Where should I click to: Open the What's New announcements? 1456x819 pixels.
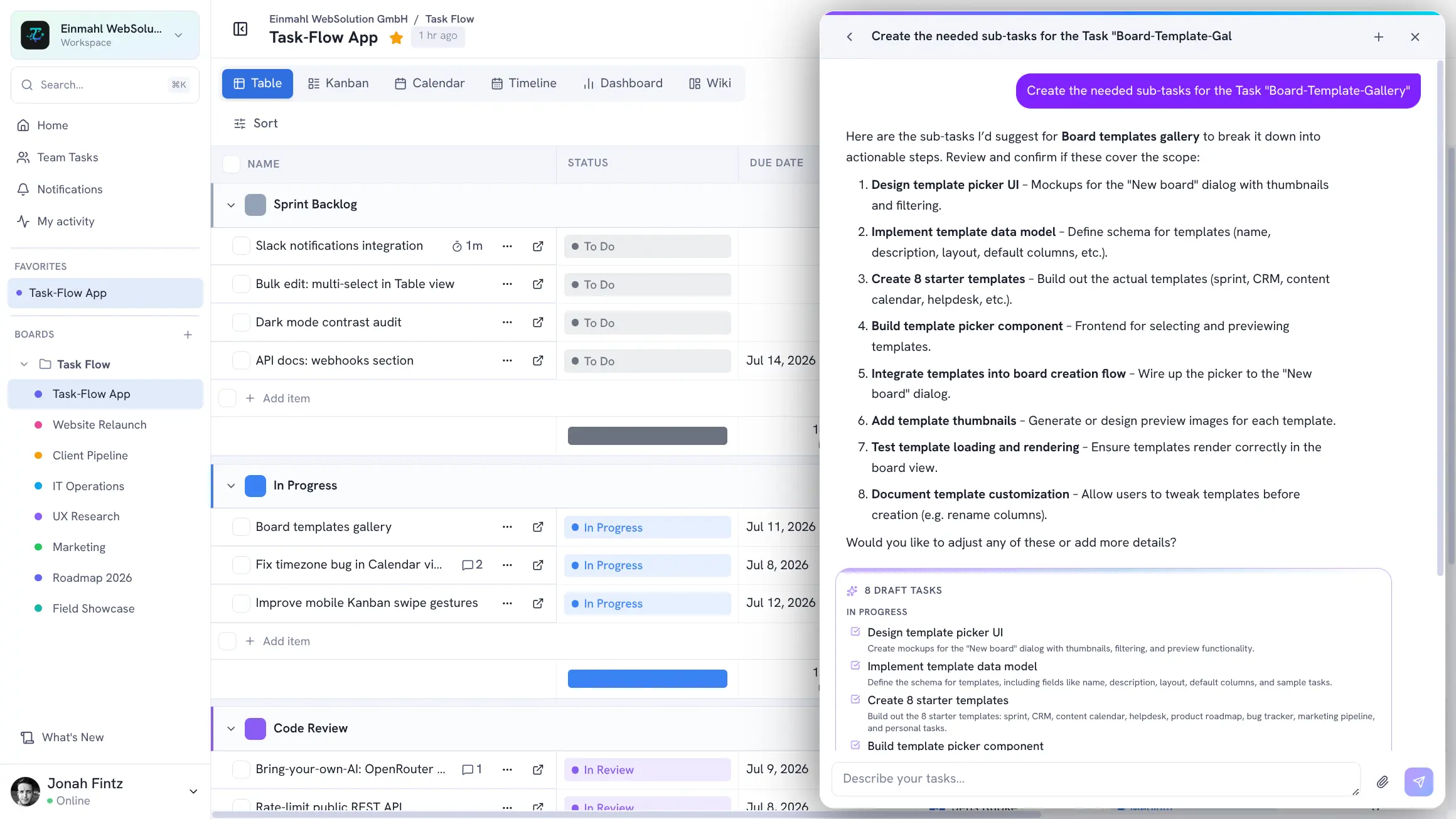click(x=62, y=737)
